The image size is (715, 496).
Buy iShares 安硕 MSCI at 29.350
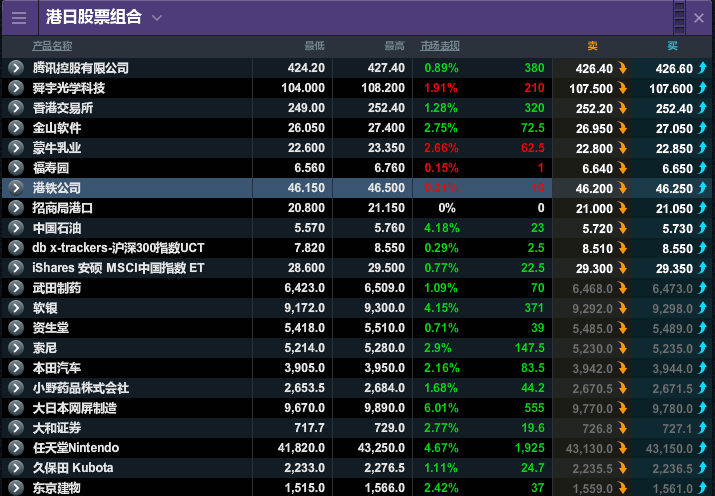(x=672, y=269)
